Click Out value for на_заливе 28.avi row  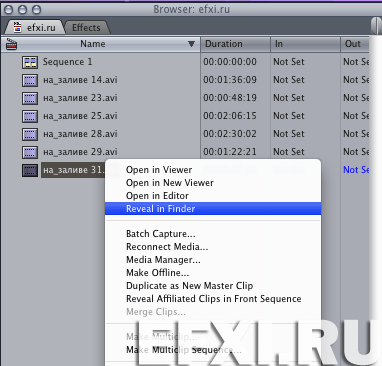click(x=356, y=134)
